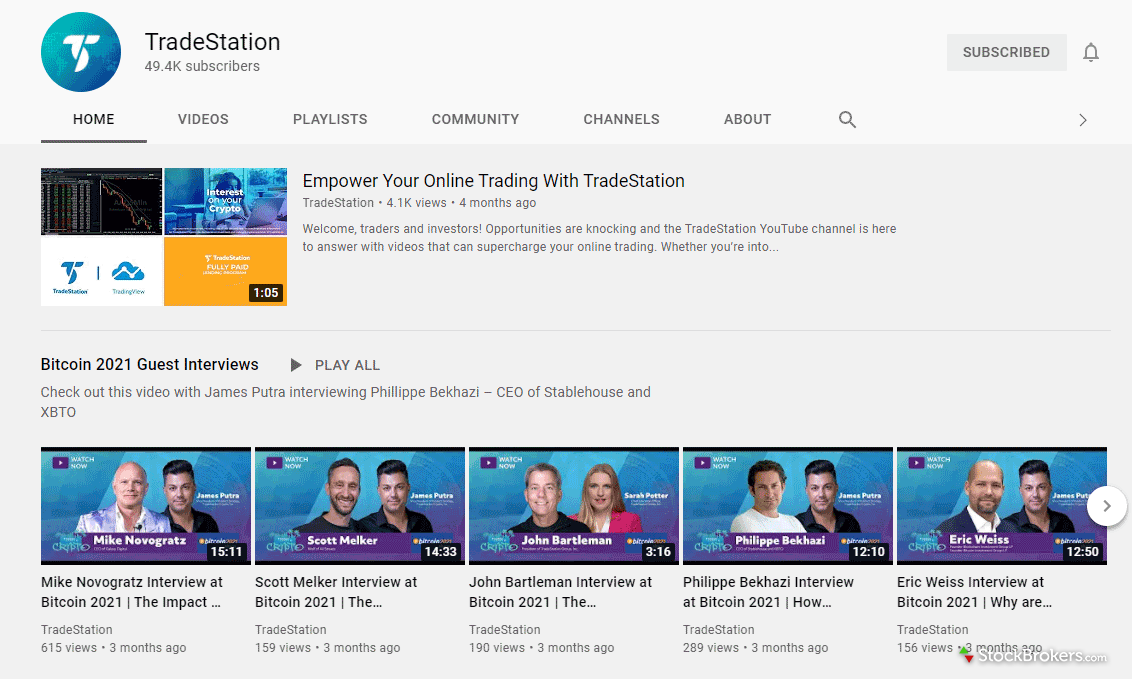Play the featured channel trailer thumbnail
The height and width of the screenshot is (679, 1132).
pyautogui.click(x=164, y=237)
